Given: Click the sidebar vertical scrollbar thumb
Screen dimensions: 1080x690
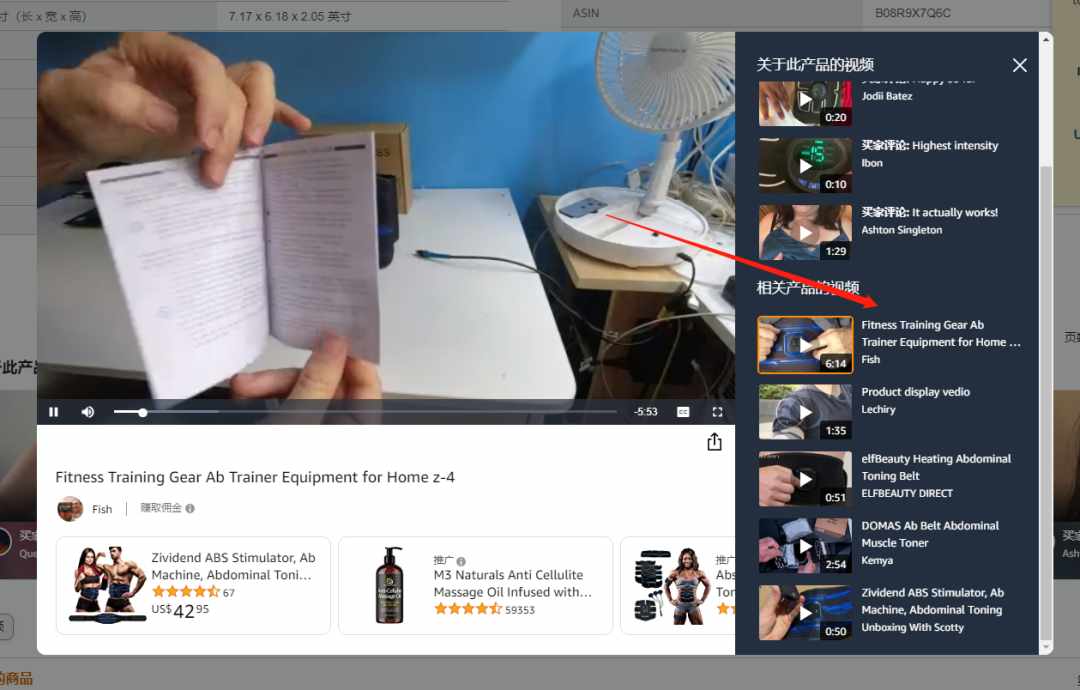Looking at the screenshot, I should (x=1046, y=402).
